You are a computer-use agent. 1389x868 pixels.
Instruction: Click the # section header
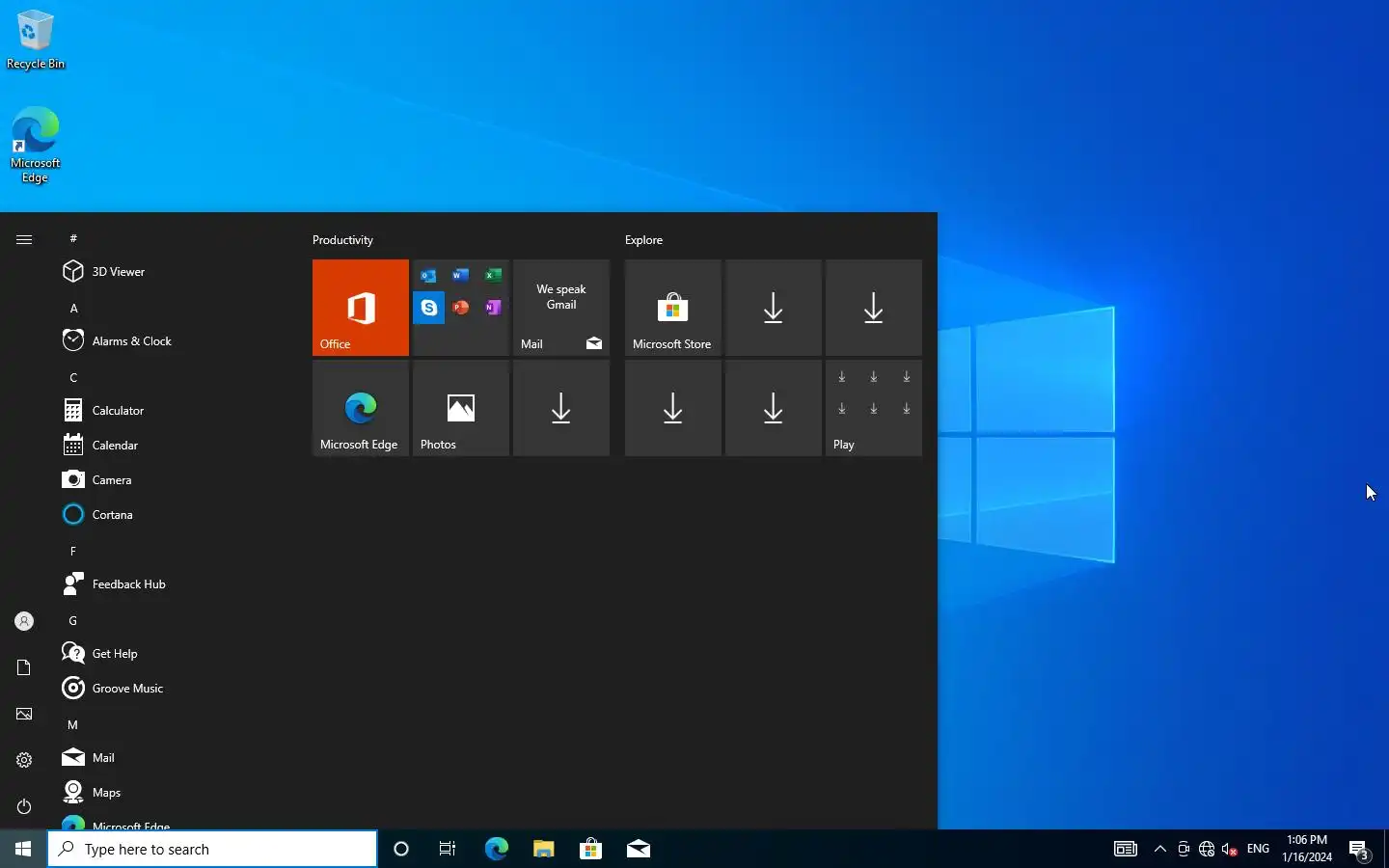coord(73,238)
